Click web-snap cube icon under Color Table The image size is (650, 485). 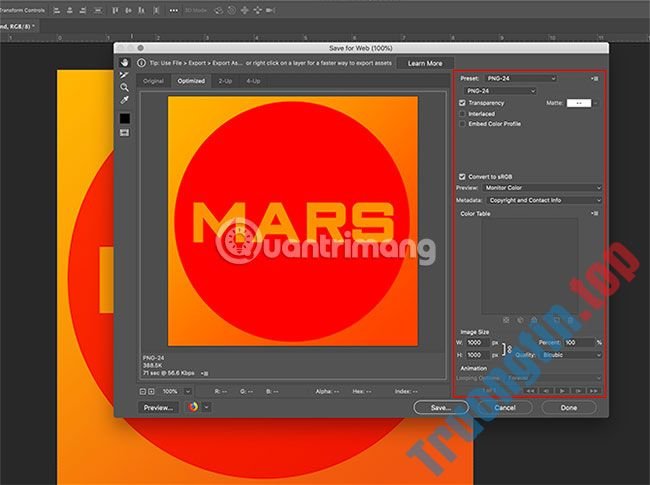[520, 320]
